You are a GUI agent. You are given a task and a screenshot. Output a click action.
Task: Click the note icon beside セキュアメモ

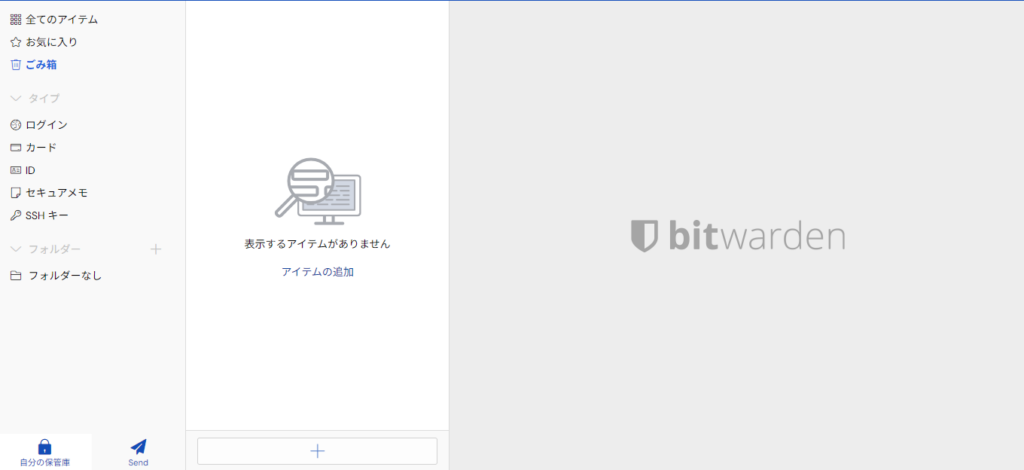pyautogui.click(x=16, y=193)
